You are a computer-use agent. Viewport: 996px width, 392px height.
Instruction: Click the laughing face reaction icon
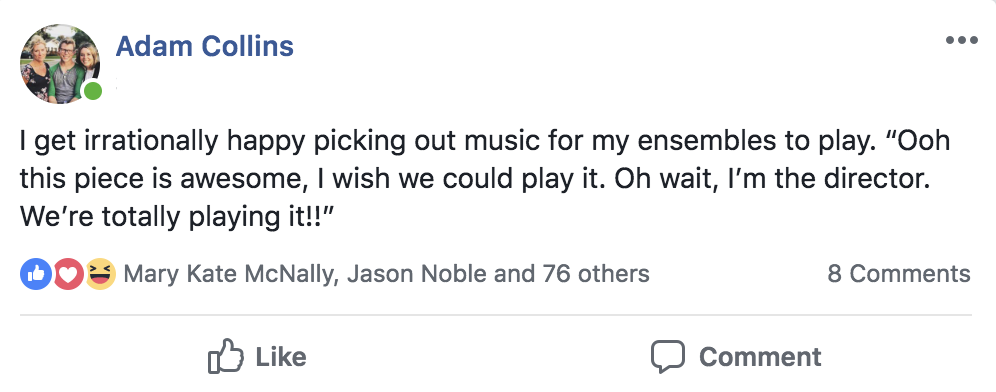pos(100,274)
